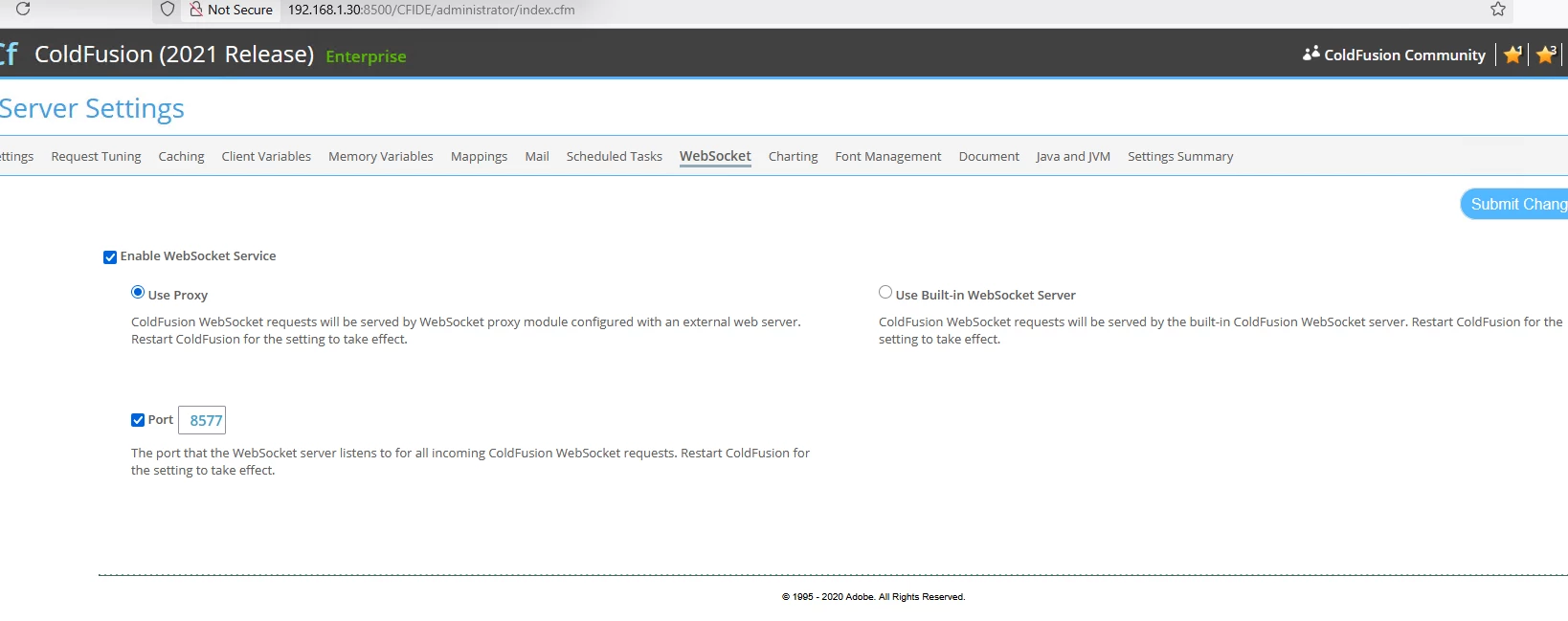1568x621 pixels.
Task: Open the Client Variables tab
Action: point(266,157)
